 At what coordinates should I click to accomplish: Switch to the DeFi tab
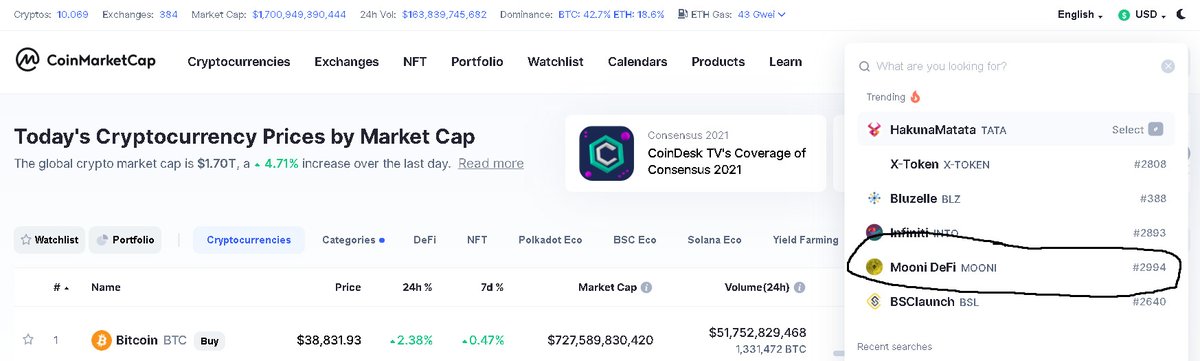[x=425, y=240]
